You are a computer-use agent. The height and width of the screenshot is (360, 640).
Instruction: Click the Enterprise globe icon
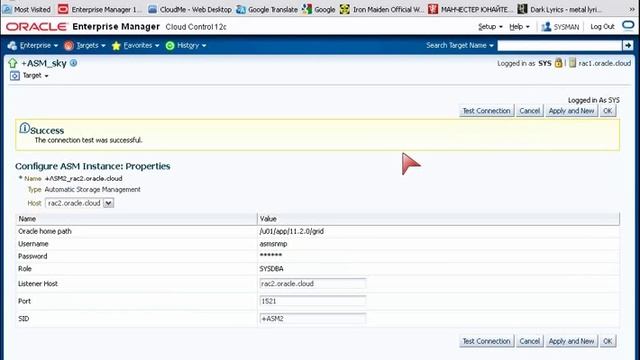[x=12, y=46]
